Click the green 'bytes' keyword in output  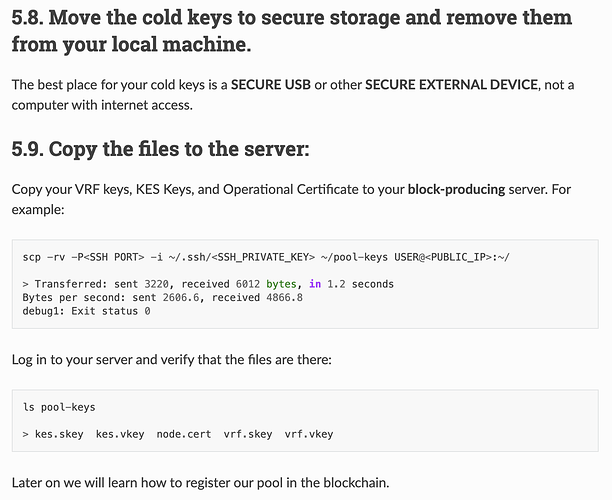pos(281,284)
